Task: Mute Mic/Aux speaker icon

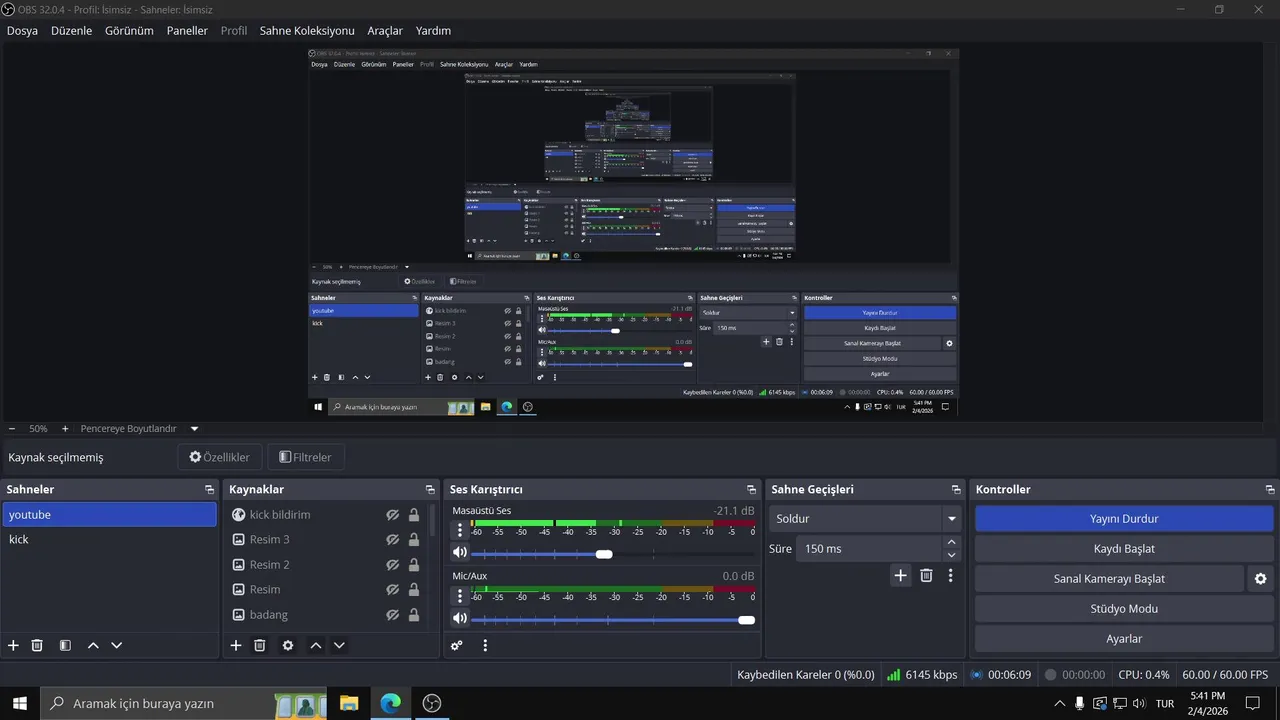Action: 460,619
